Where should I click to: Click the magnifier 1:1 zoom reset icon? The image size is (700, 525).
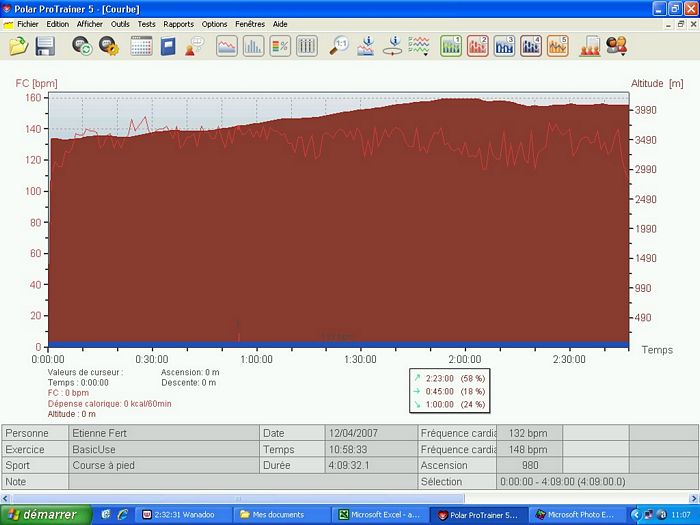(x=340, y=46)
